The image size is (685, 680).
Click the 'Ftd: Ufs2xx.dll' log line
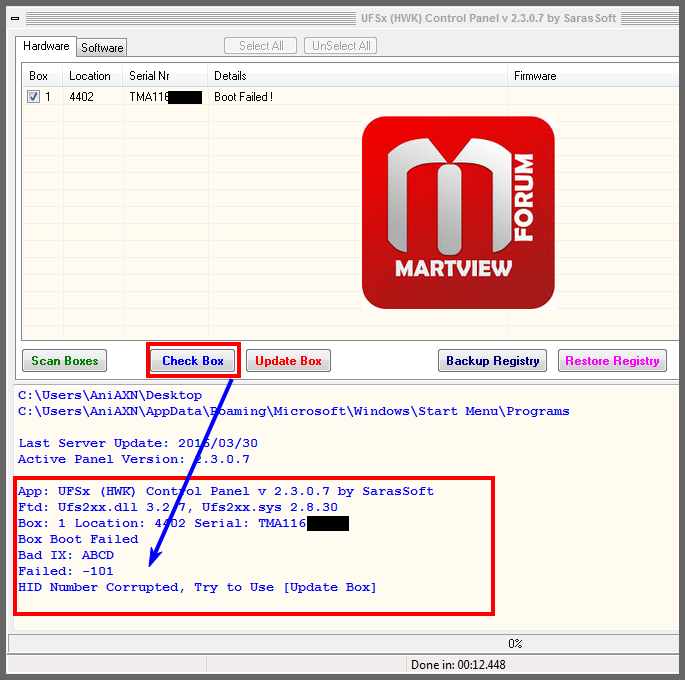tap(178, 507)
